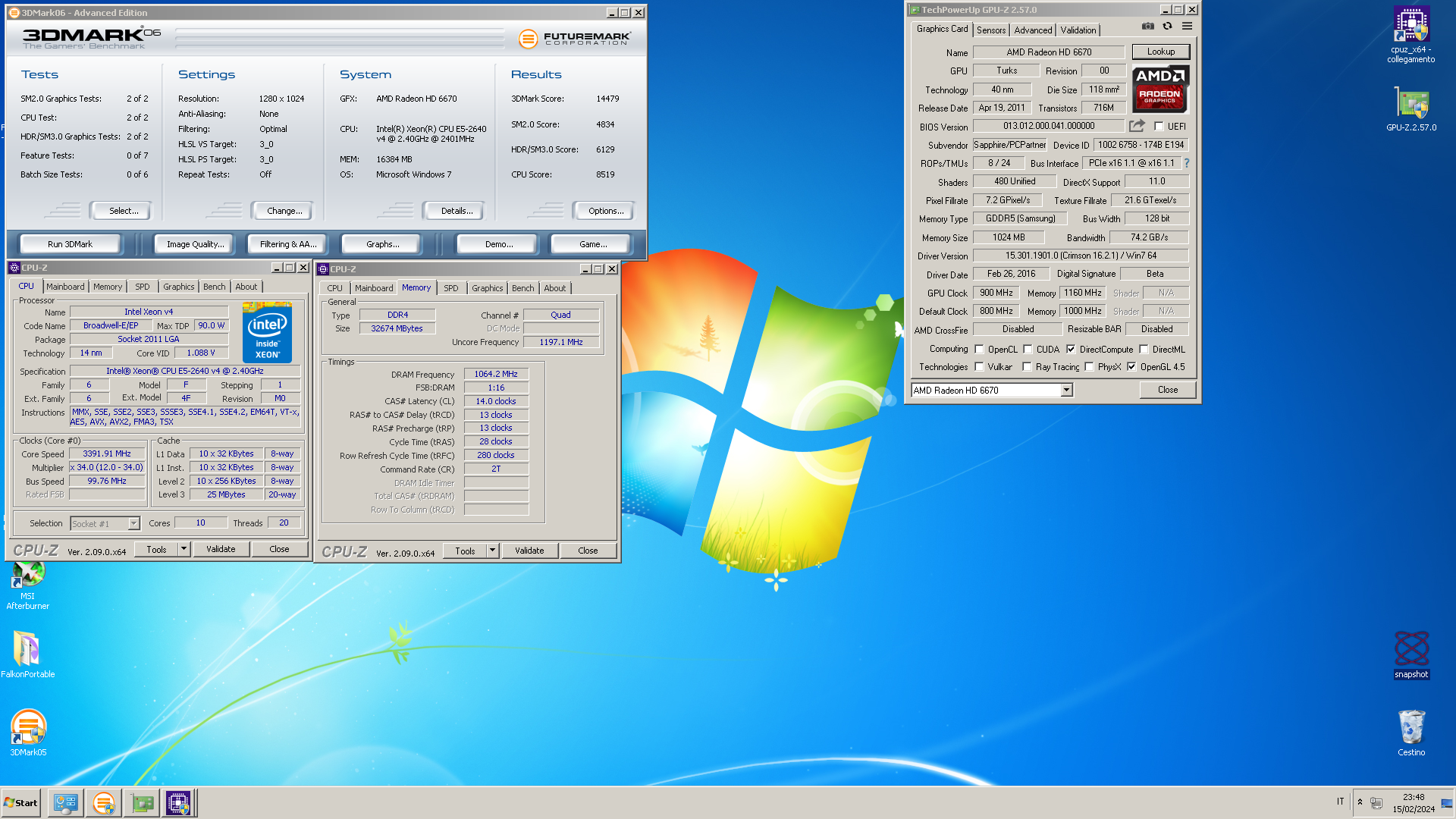The height and width of the screenshot is (819, 1456).
Task: Click the Graphs... button
Action: coord(382,244)
